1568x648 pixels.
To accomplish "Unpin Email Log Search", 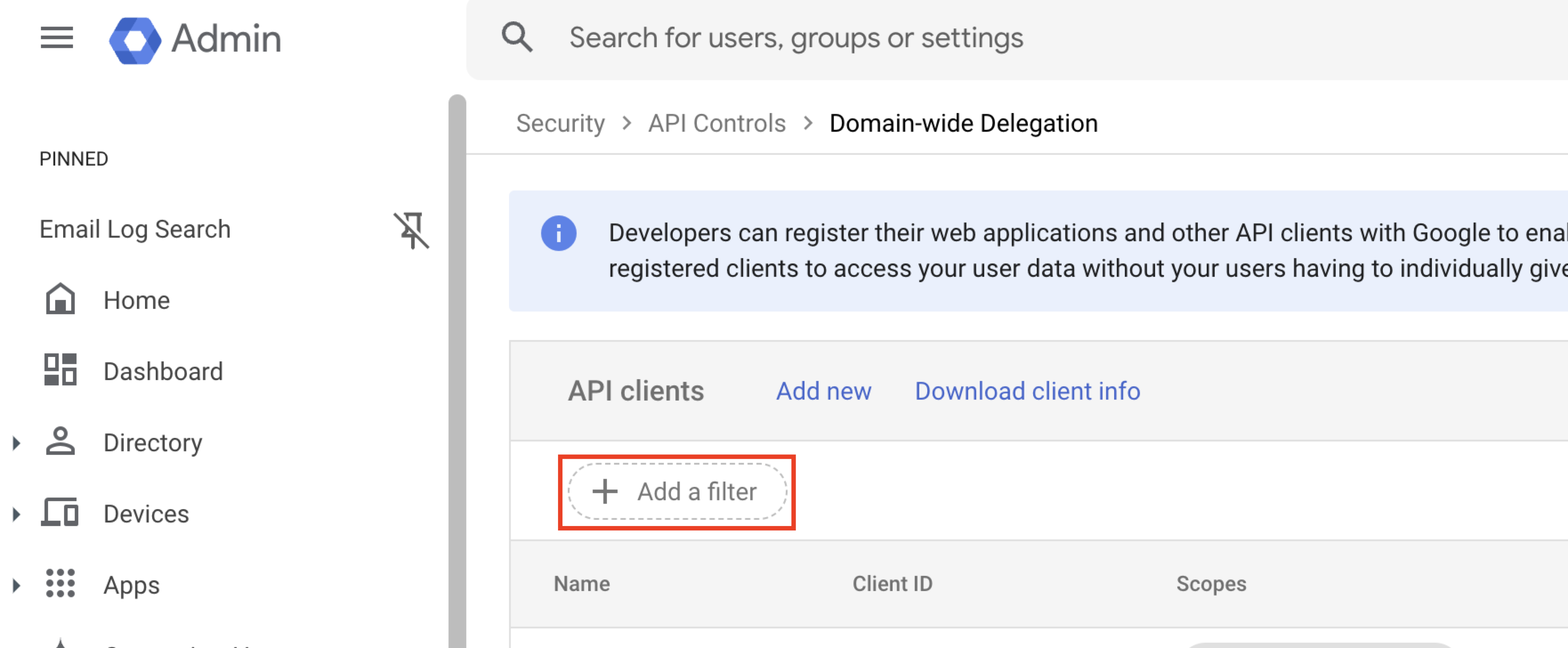I will (x=412, y=230).
